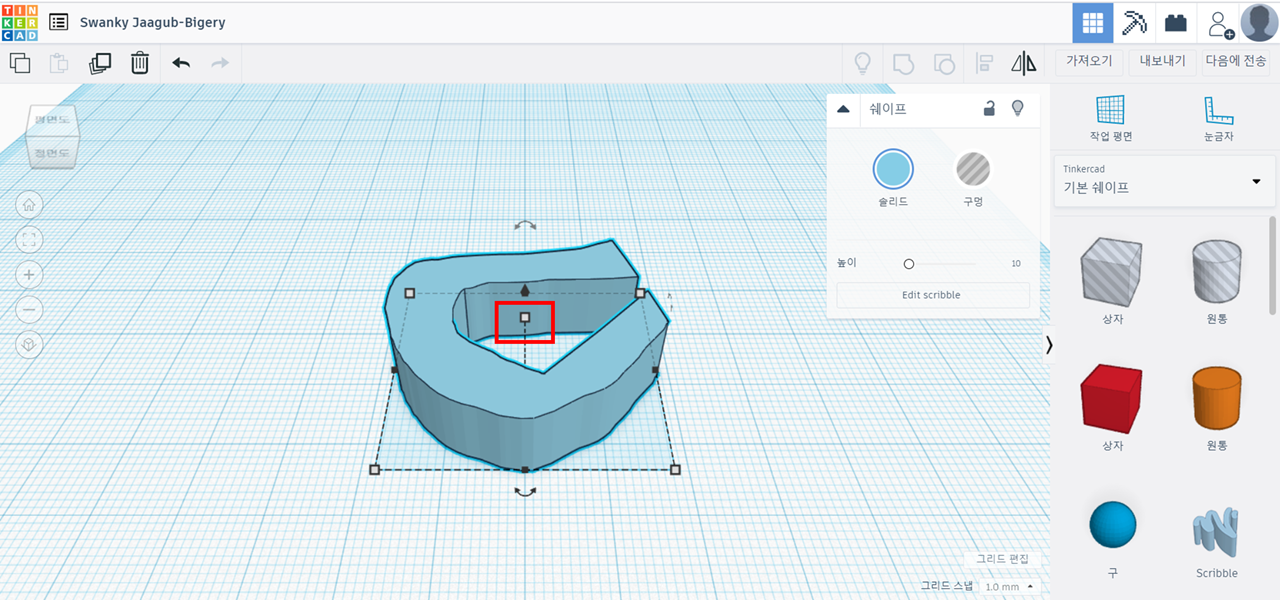Click the Duplicate and repeat icon

[x=100, y=63]
